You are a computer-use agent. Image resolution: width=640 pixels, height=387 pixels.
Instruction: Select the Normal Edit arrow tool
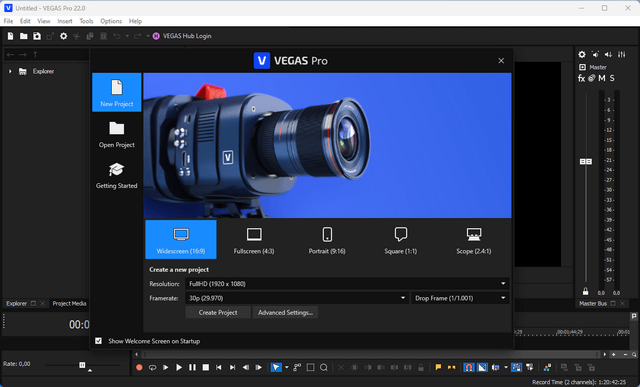(x=276, y=367)
